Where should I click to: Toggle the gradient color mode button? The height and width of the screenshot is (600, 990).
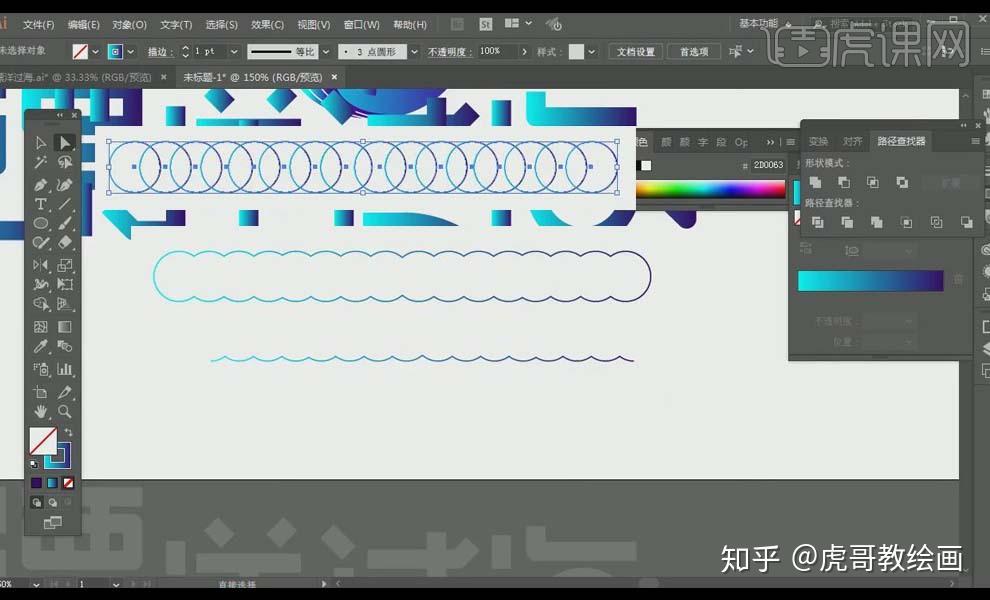[52, 483]
